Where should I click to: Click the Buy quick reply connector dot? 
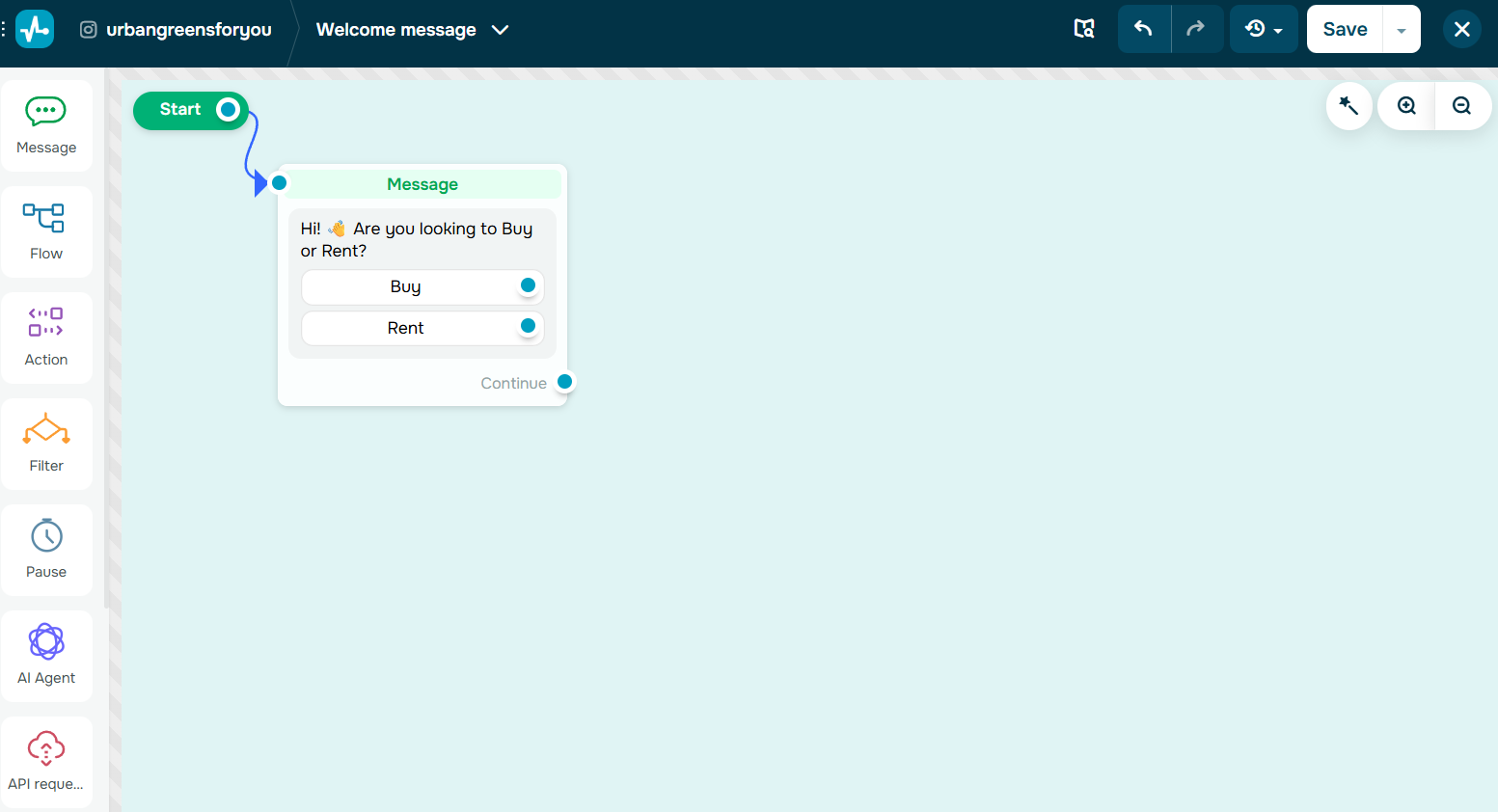point(528,285)
